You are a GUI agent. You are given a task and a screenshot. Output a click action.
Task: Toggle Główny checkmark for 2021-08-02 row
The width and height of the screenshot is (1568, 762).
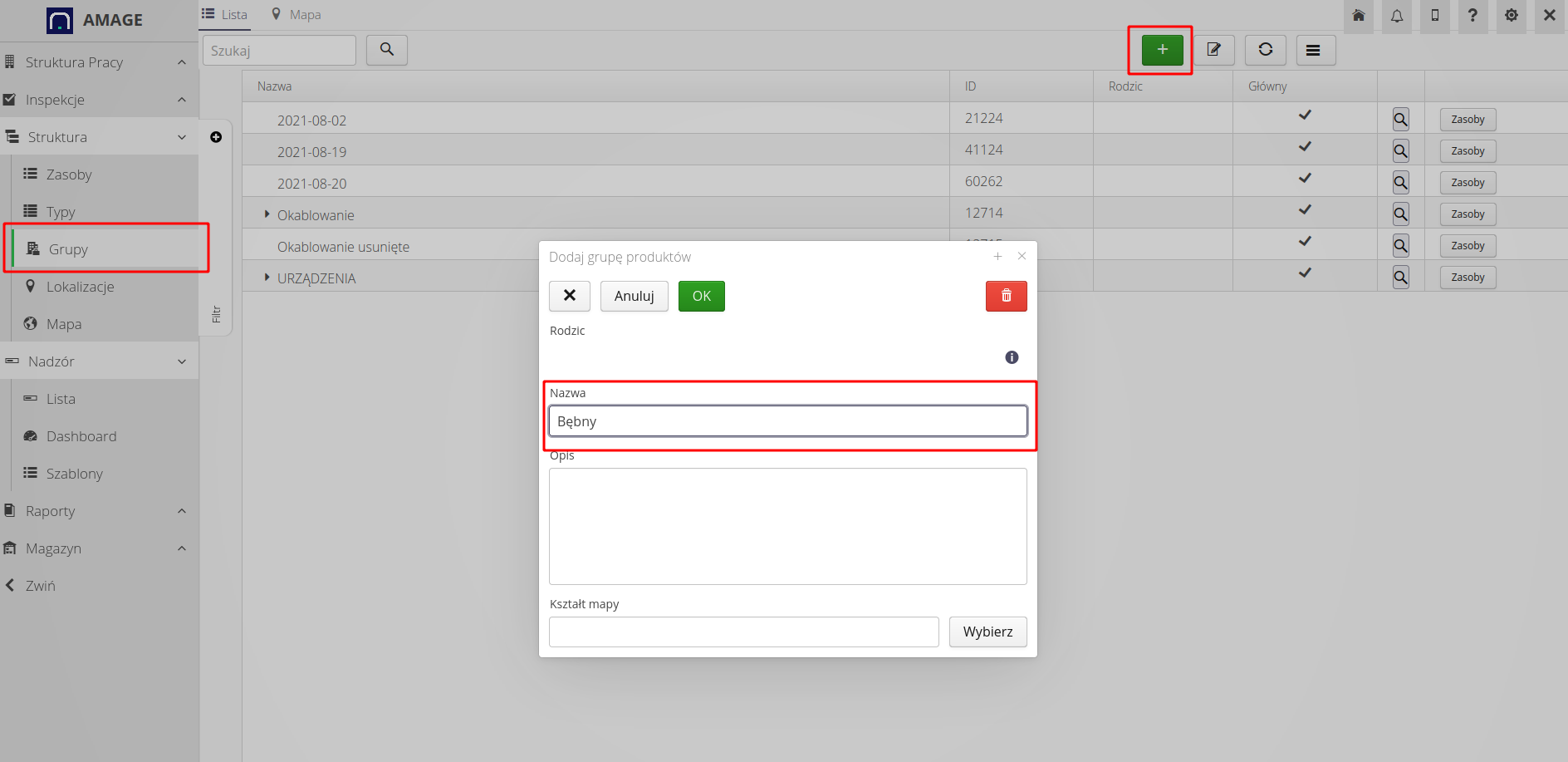pyautogui.click(x=1305, y=116)
